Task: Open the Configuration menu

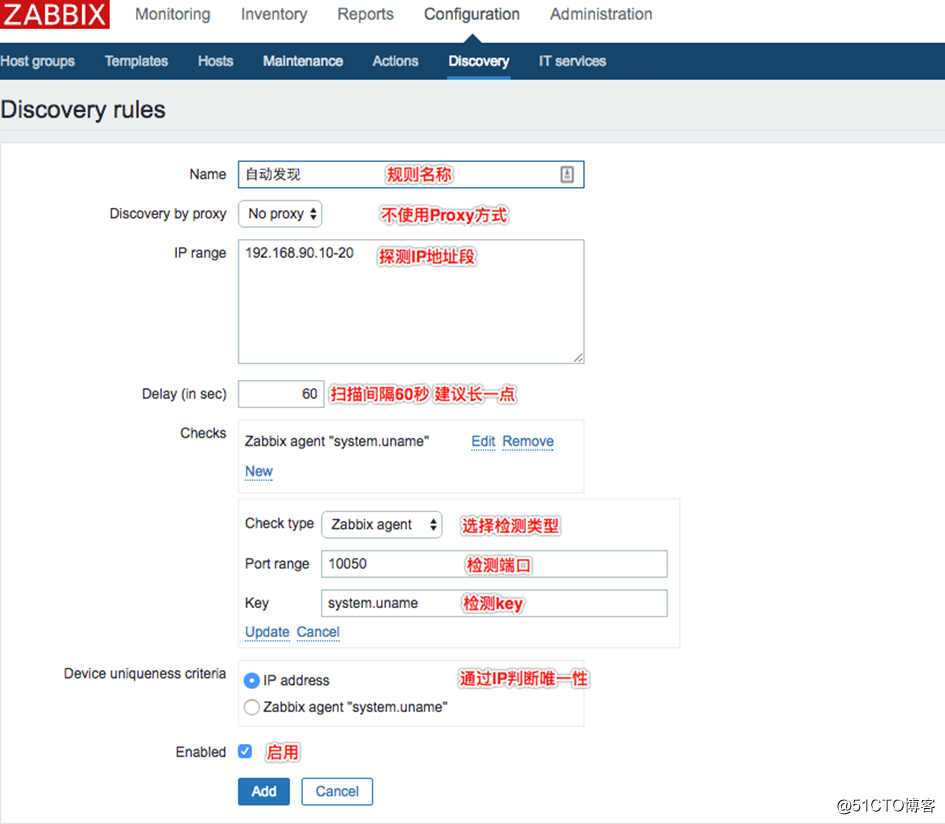Action: [x=471, y=14]
